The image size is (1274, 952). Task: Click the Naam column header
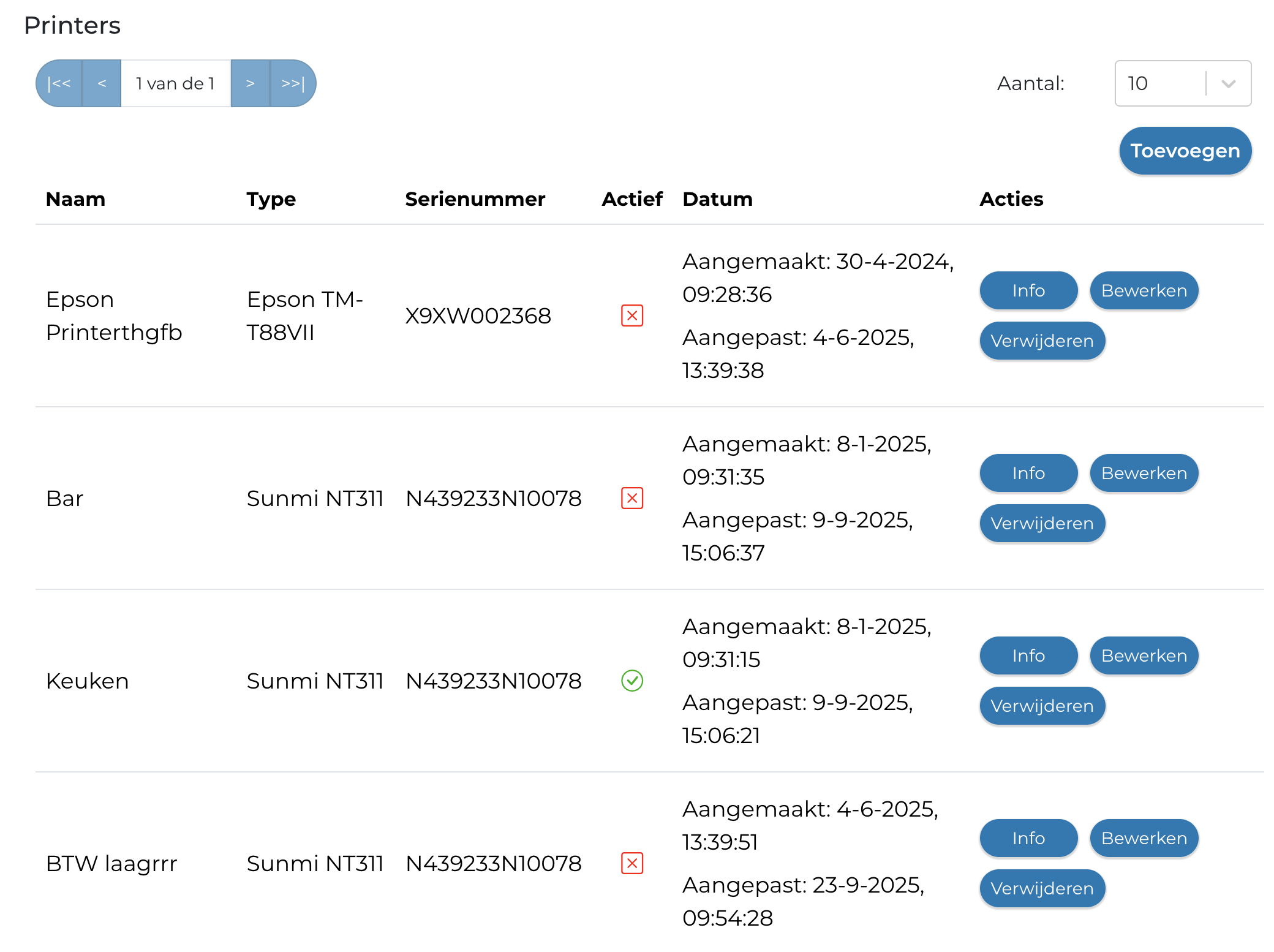point(75,199)
